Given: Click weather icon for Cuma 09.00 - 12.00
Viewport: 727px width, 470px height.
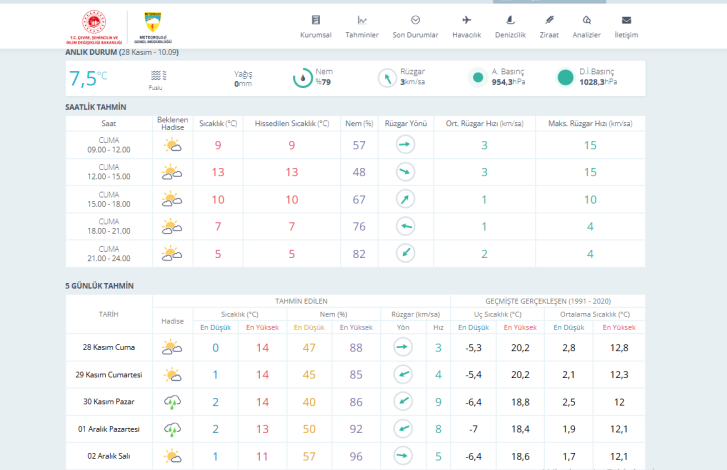Looking at the screenshot, I should coord(172,145).
